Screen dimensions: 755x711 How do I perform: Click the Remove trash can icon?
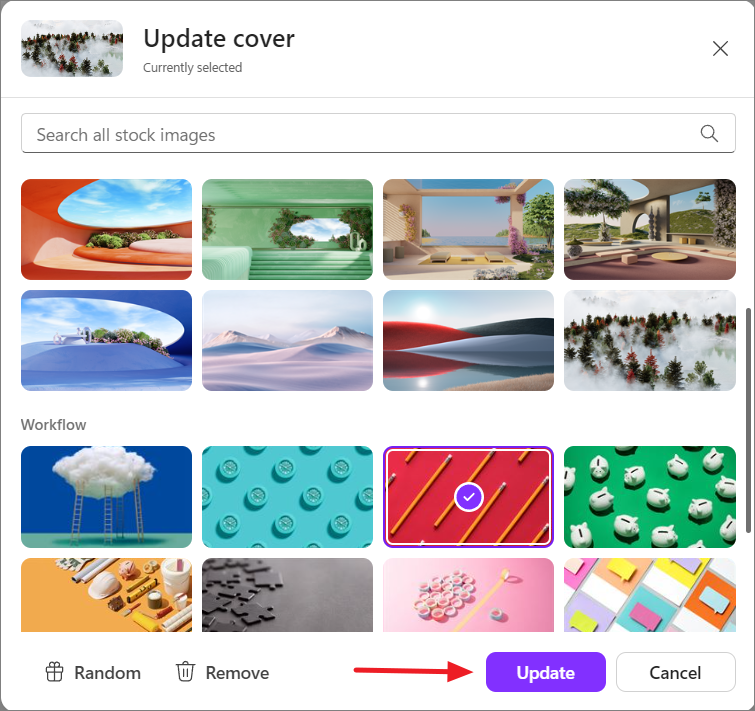click(x=185, y=672)
